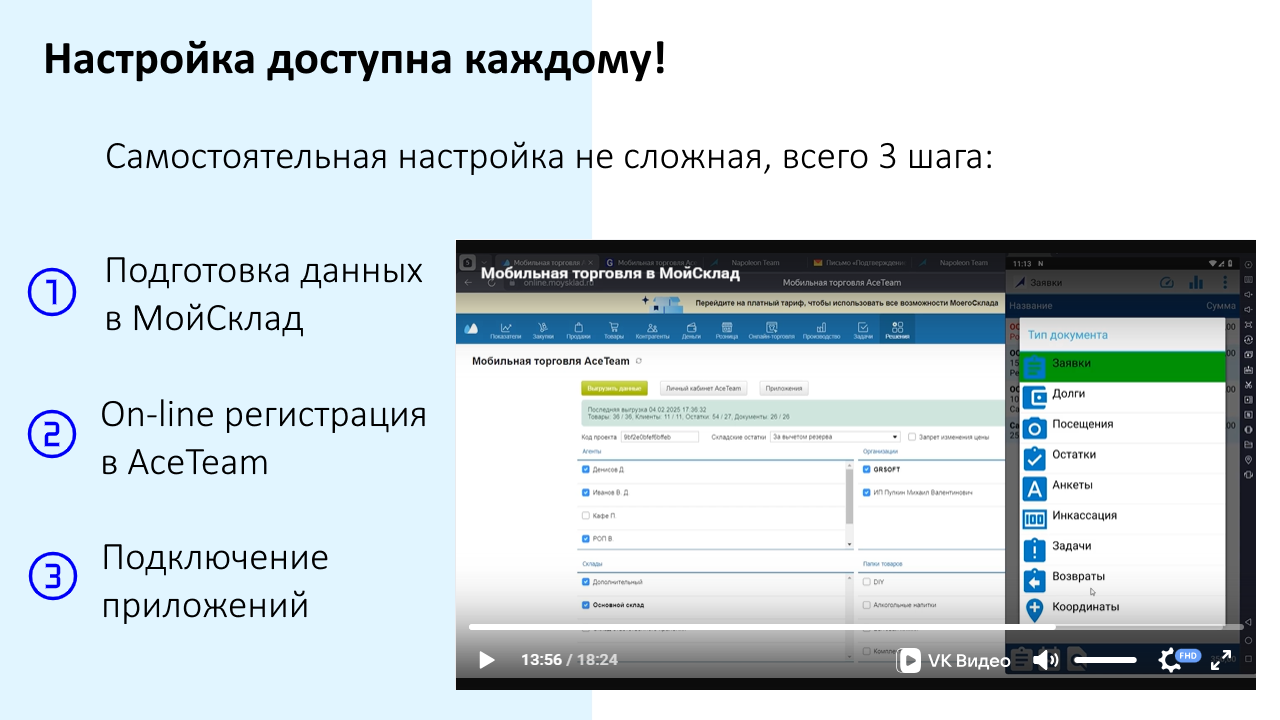Click the VK Видео logo

tap(953, 660)
